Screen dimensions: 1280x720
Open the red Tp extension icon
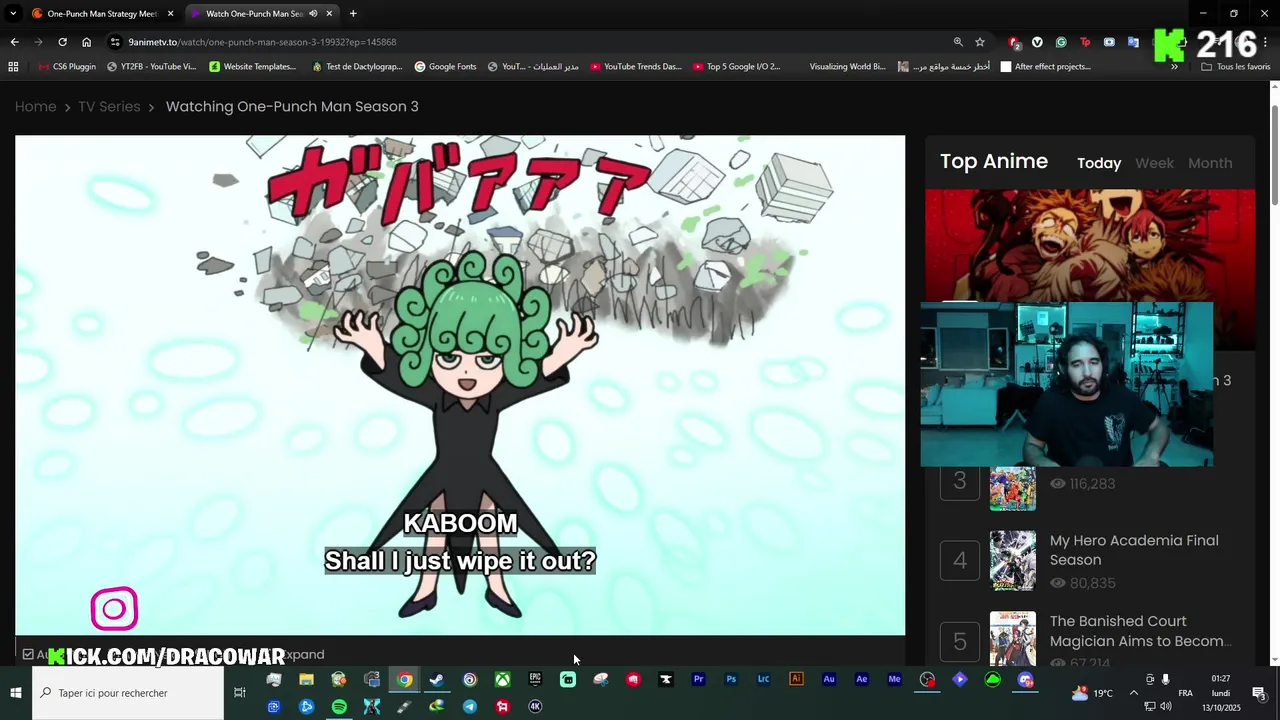(1085, 42)
